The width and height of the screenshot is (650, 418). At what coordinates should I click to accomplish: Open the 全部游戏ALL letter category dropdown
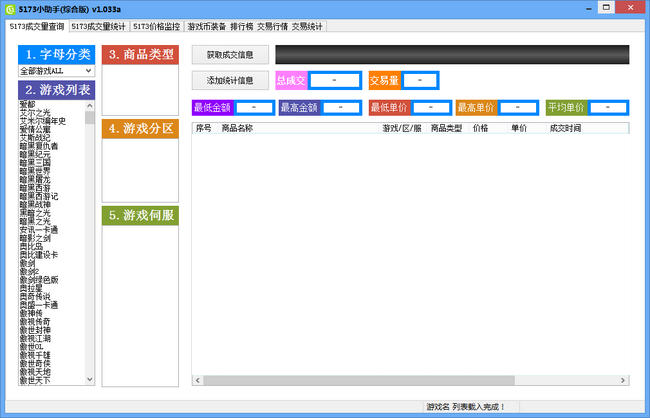click(56, 71)
